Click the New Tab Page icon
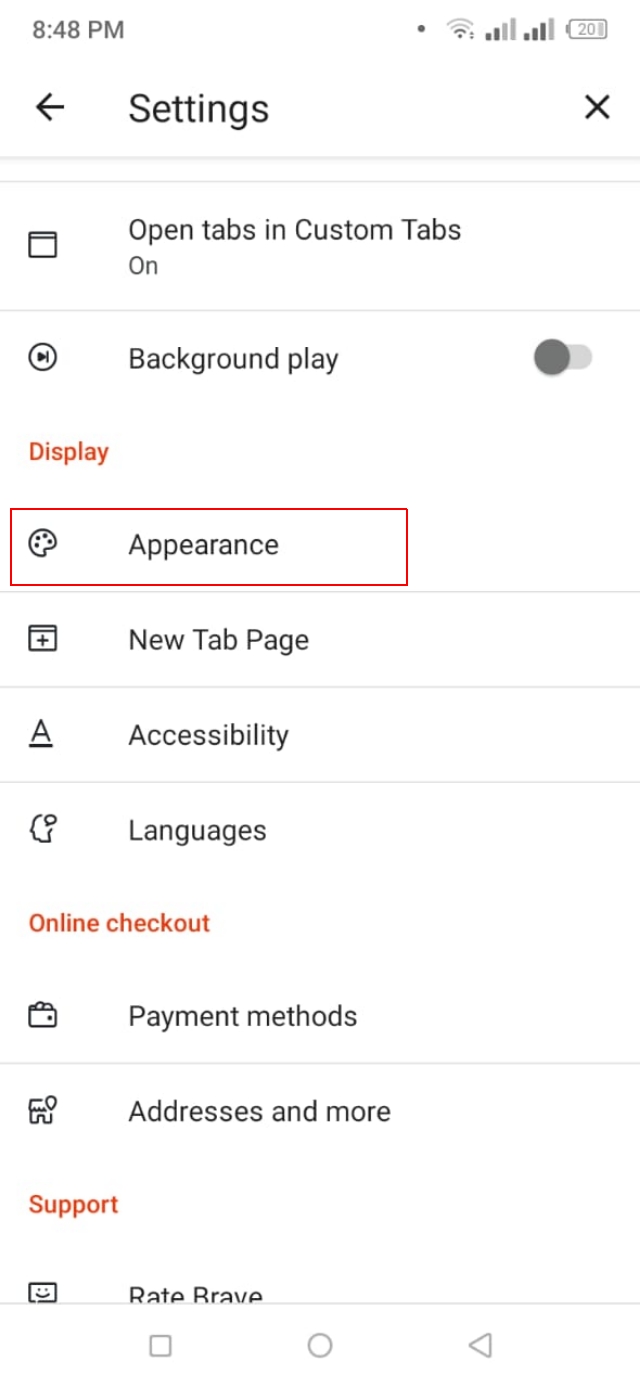Image resolution: width=640 pixels, height=1388 pixels. (x=42, y=639)
